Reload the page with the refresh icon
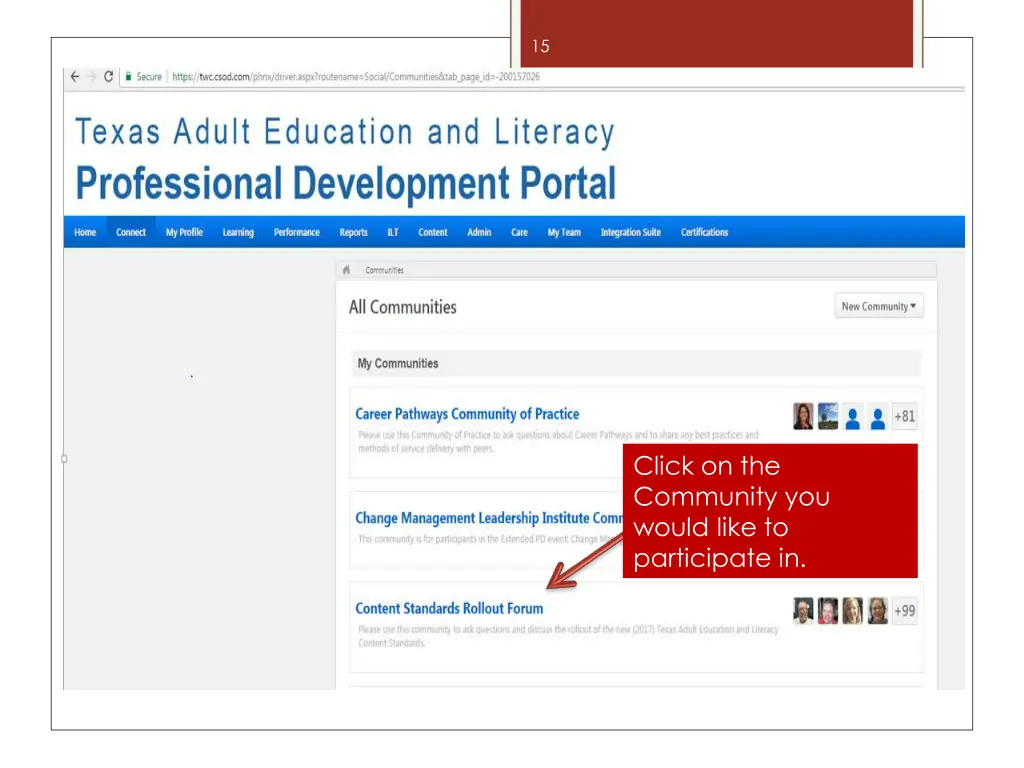 (108, 76)
